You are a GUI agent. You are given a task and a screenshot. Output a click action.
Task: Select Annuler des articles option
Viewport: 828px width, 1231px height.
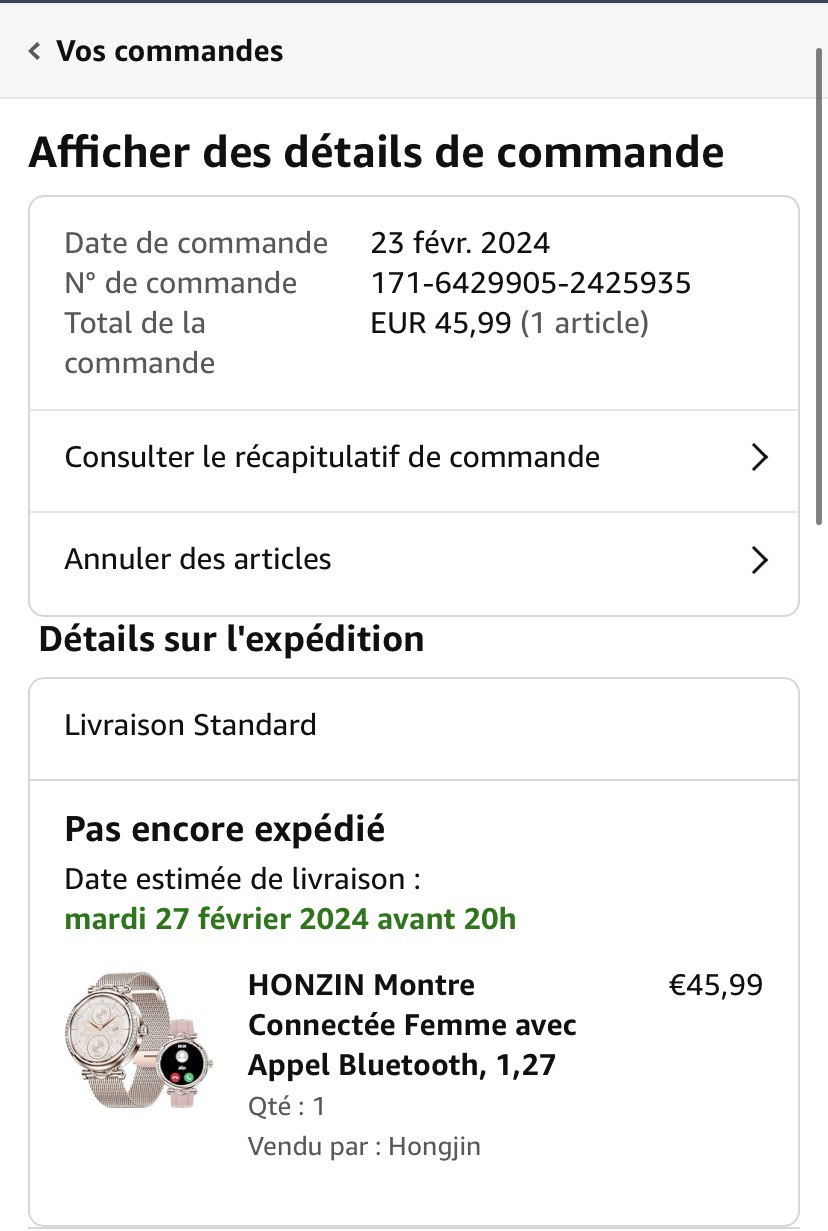click(198, 559)
